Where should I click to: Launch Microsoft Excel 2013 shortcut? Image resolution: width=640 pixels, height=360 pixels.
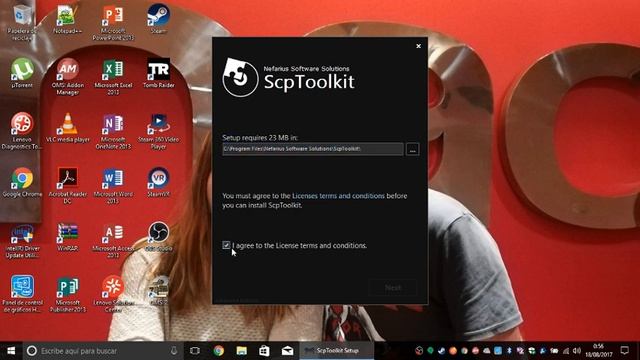click(x=113, y=77)
